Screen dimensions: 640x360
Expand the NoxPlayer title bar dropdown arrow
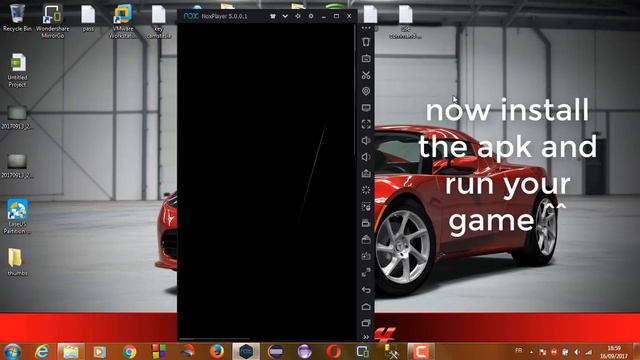coord(285,16)
